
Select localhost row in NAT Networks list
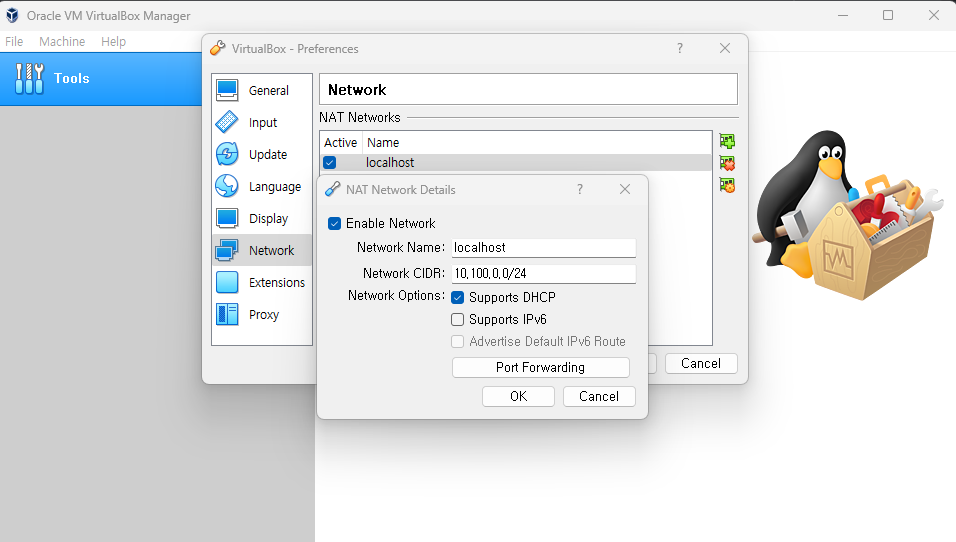coord(516,163)
